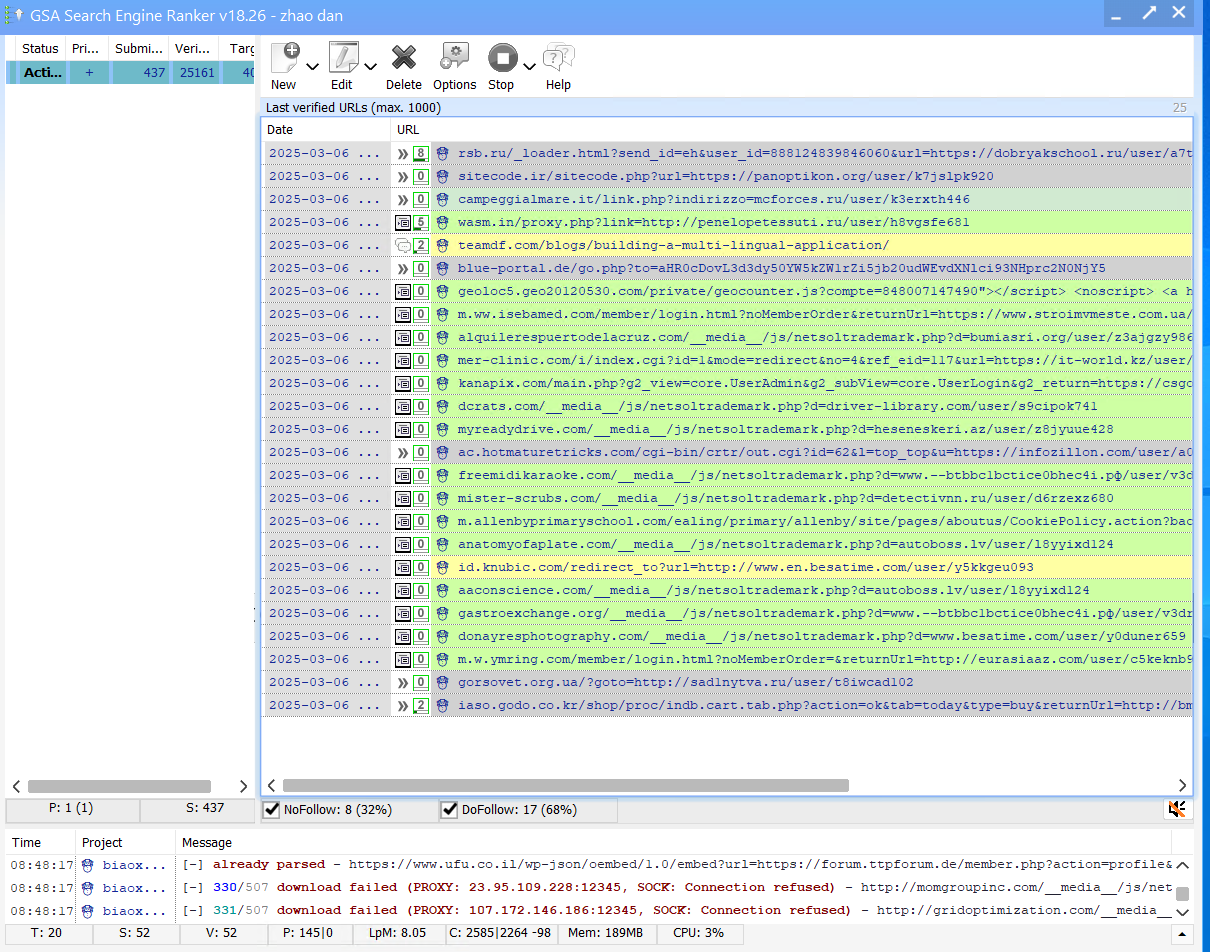The width and height of the screenshot is (1210, 952).
Task: Uncheck the NoFollow filter checkbox
Action: (x=271, y=810)
